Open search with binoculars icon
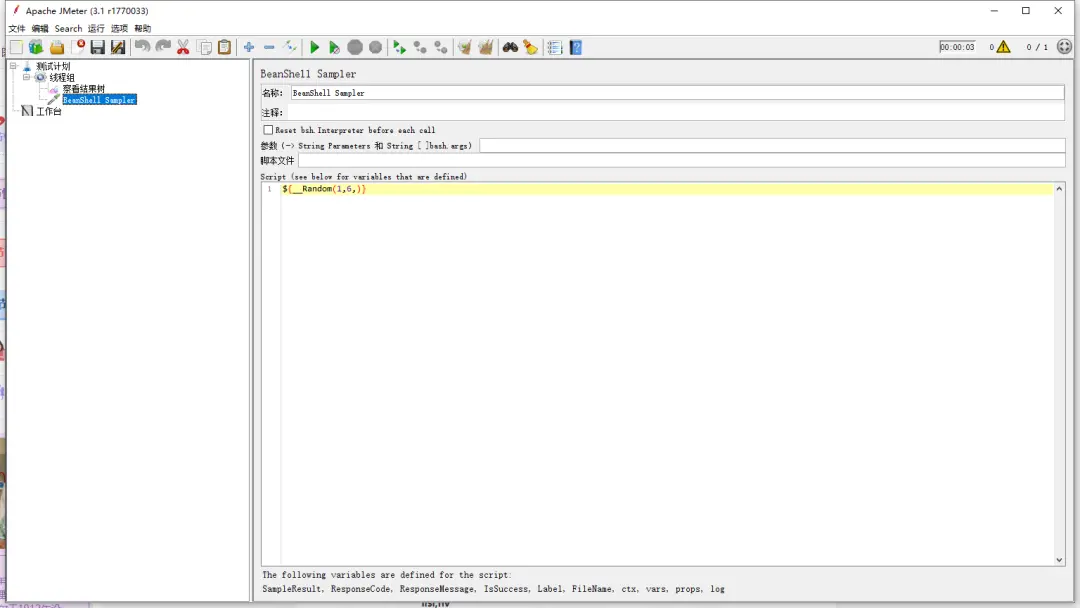Viewport: 1080px width, 608px height. coord(510,48)
